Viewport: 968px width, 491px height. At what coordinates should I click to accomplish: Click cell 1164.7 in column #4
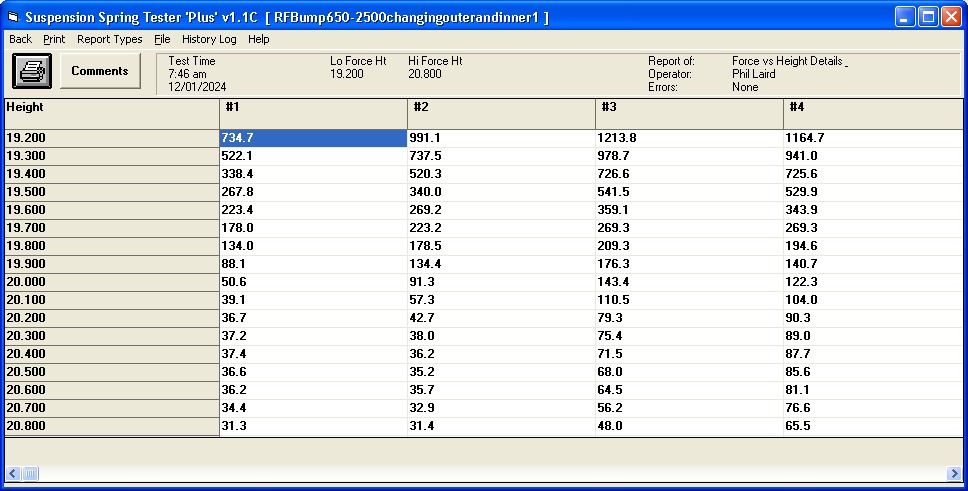coord(873,138)
